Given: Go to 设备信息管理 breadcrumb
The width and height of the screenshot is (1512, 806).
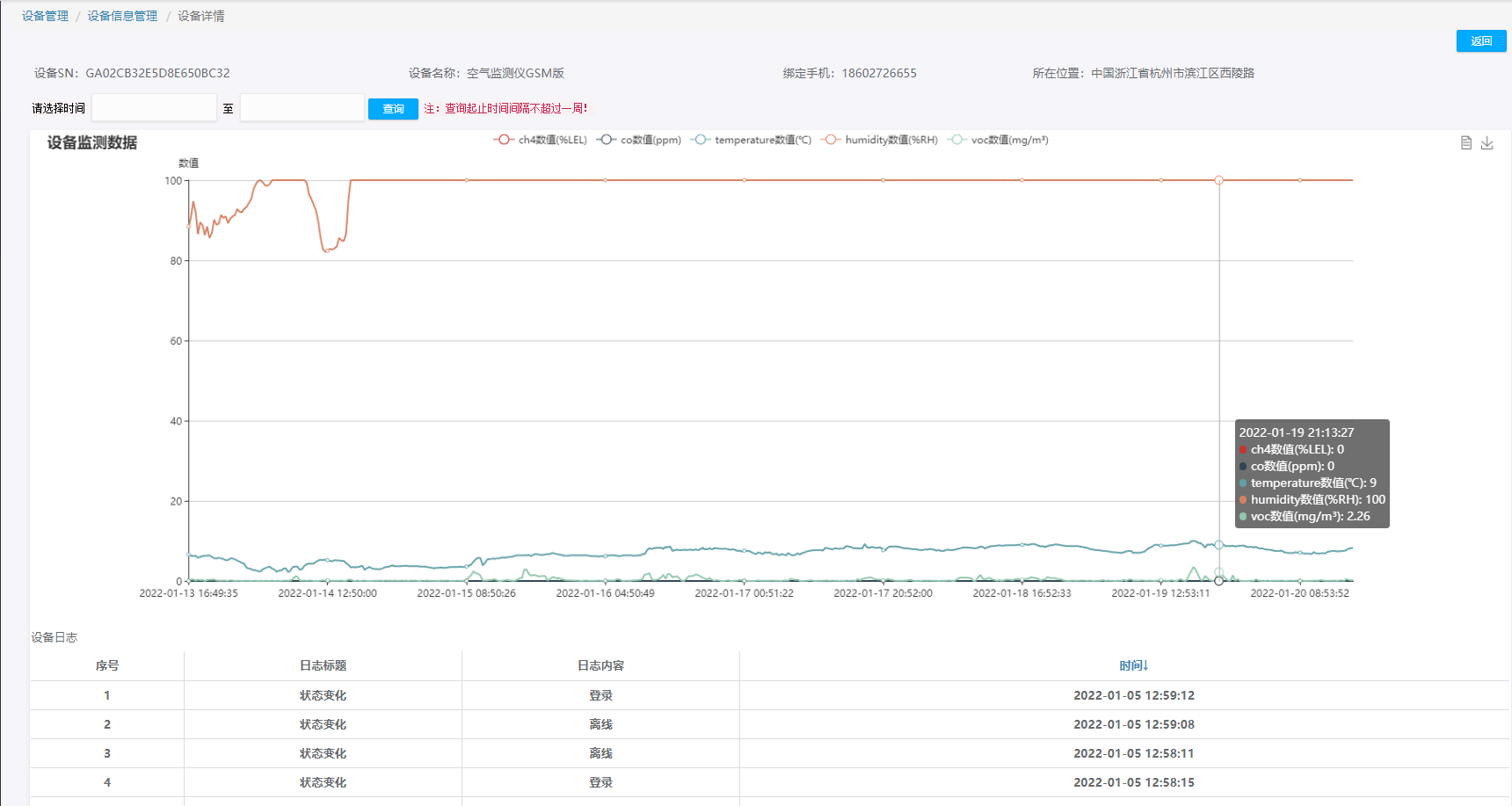Looking at the screenshot, I should click(122, 16).
